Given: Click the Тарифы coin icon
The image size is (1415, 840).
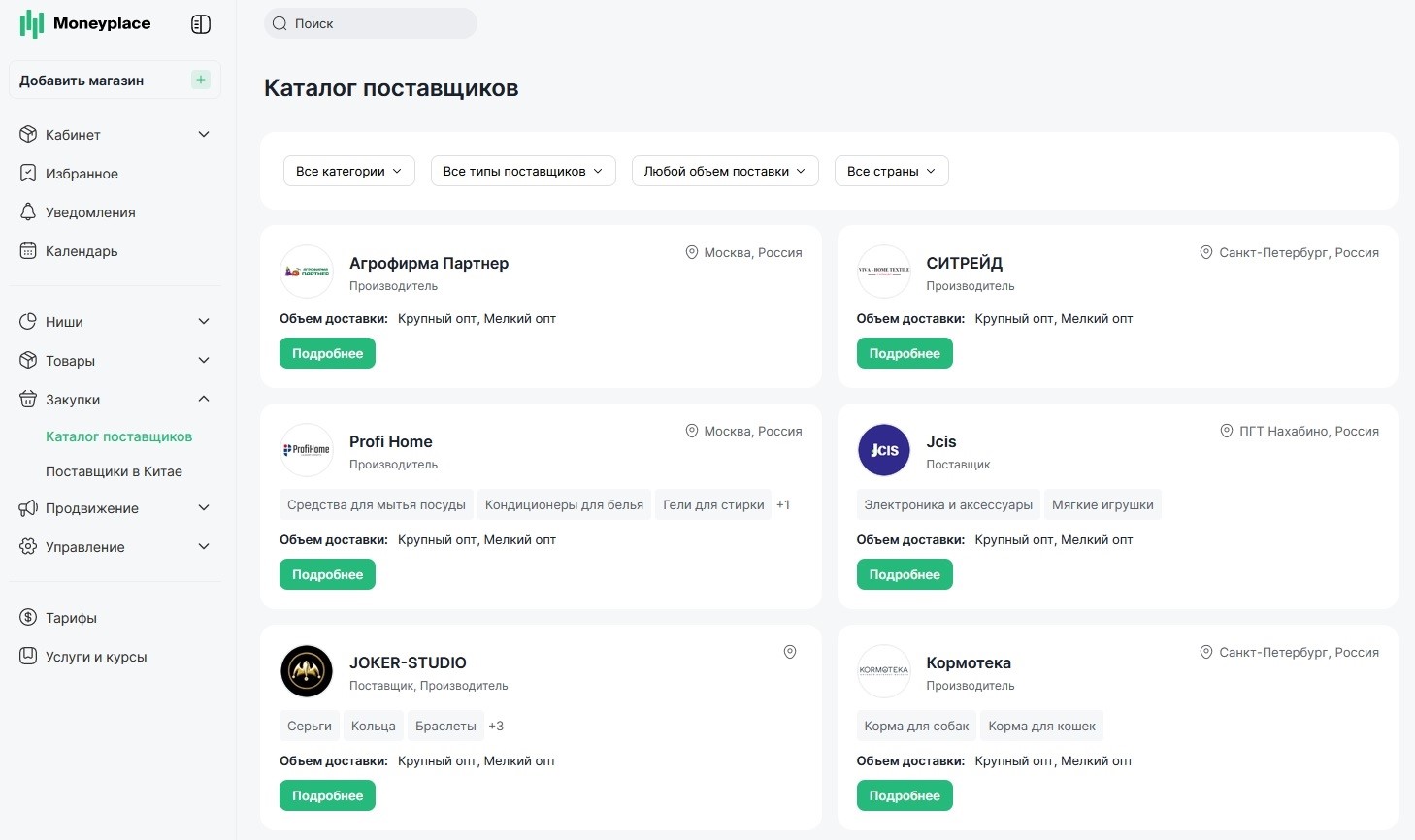Looking at the screenshot, I should click(x=28, y=617).
